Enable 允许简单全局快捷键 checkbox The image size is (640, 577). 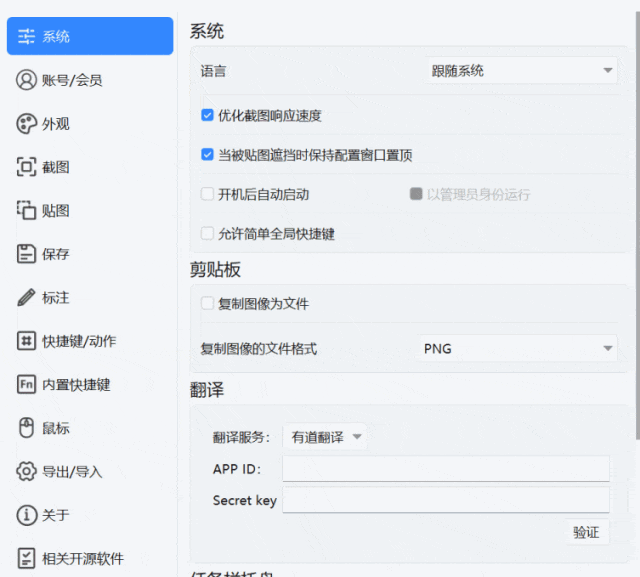207,233
